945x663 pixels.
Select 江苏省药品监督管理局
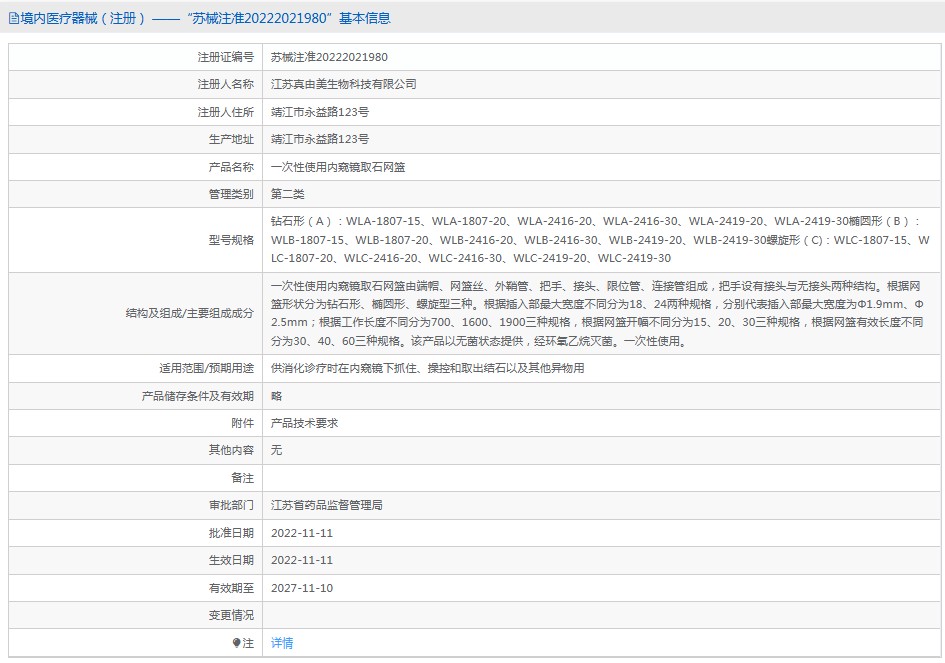[x=327, y=505]
